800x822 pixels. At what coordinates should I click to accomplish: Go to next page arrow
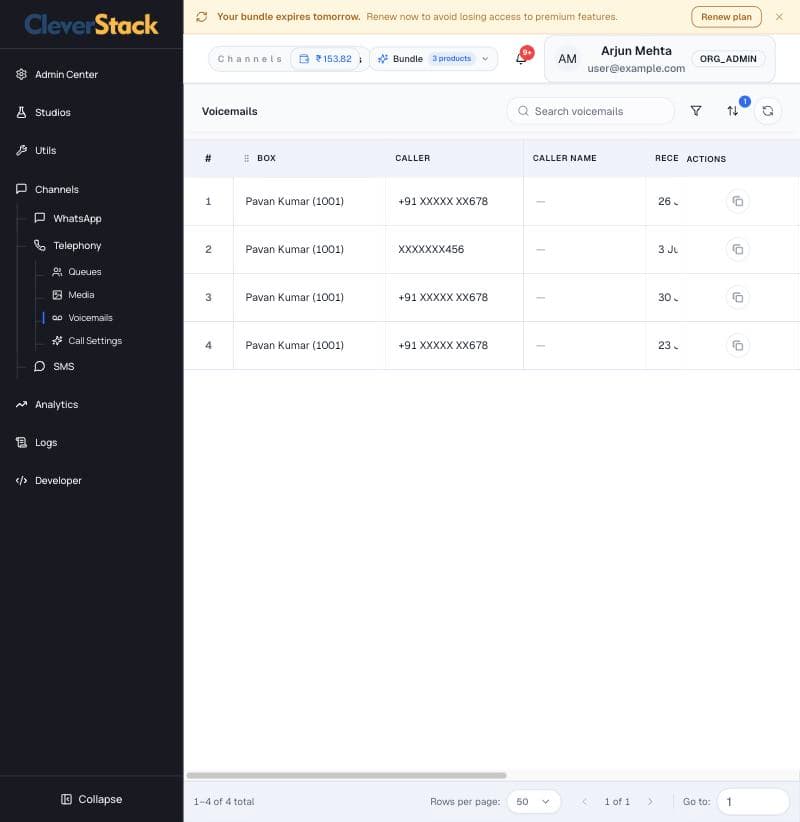tap(650, 802)
